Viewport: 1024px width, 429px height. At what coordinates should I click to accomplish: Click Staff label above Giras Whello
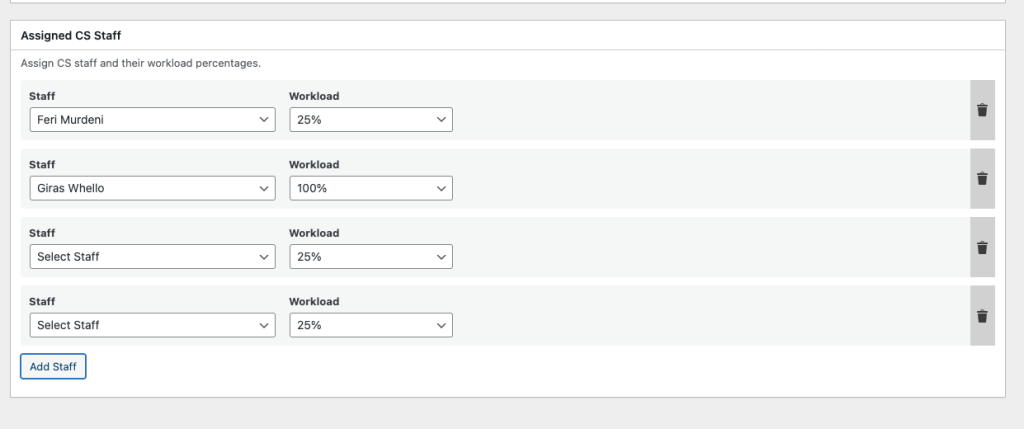(42, 165)
